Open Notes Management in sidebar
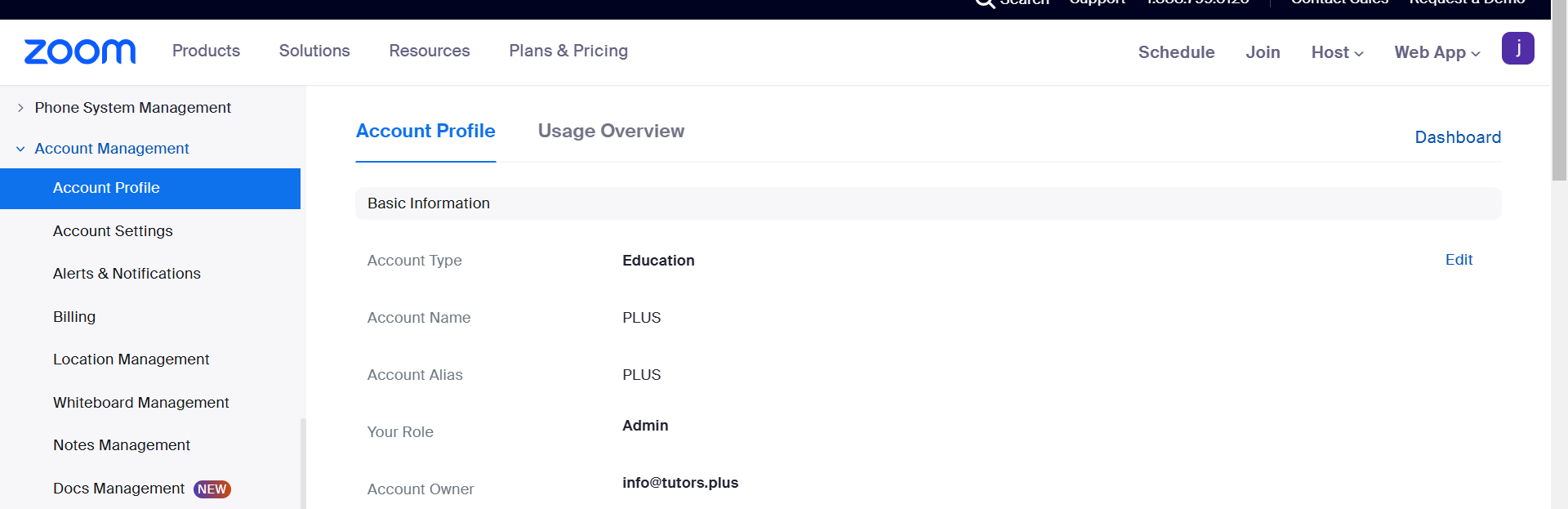 pos(121,445)
